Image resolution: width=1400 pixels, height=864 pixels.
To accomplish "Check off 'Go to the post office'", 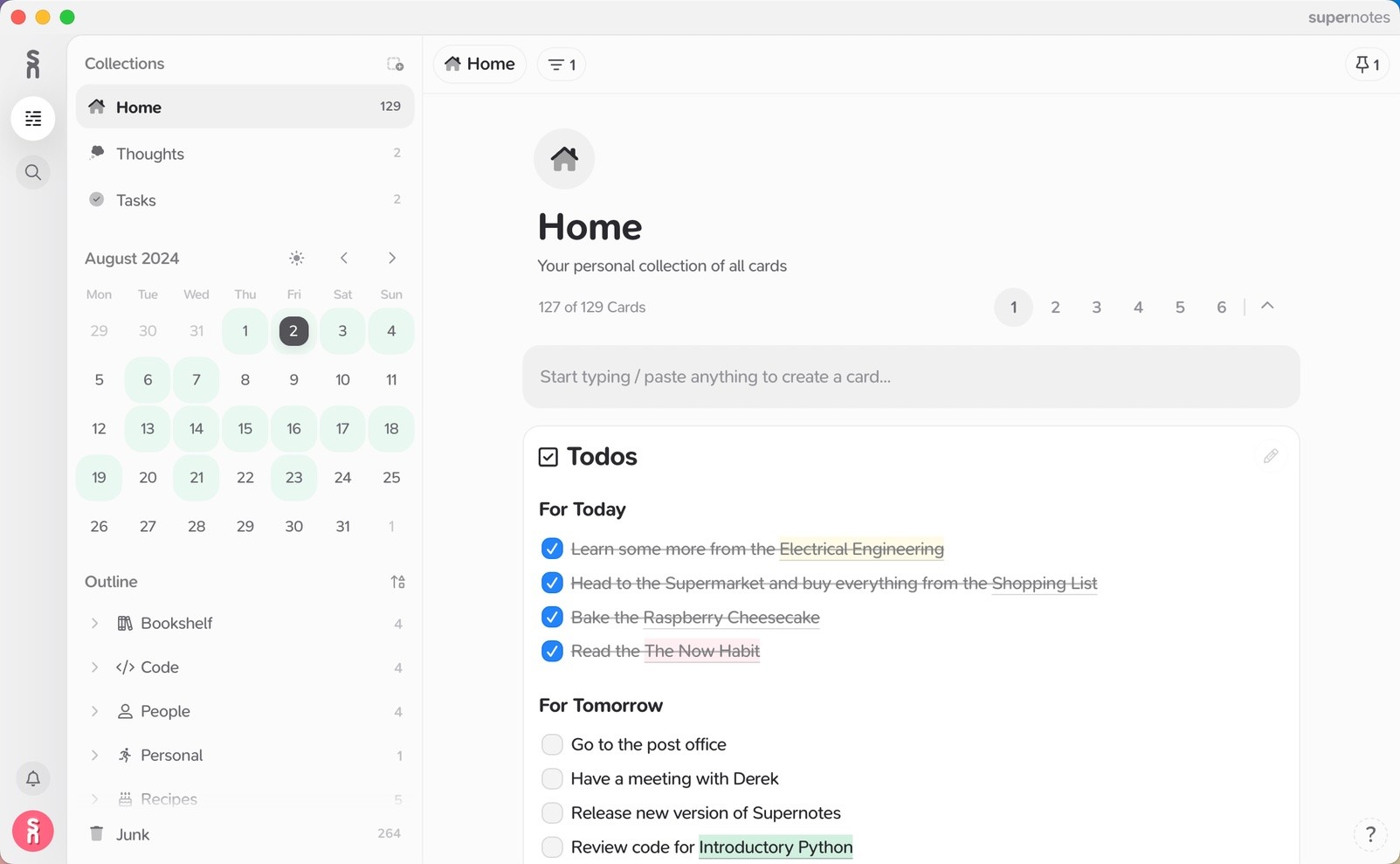I will 552,744.
